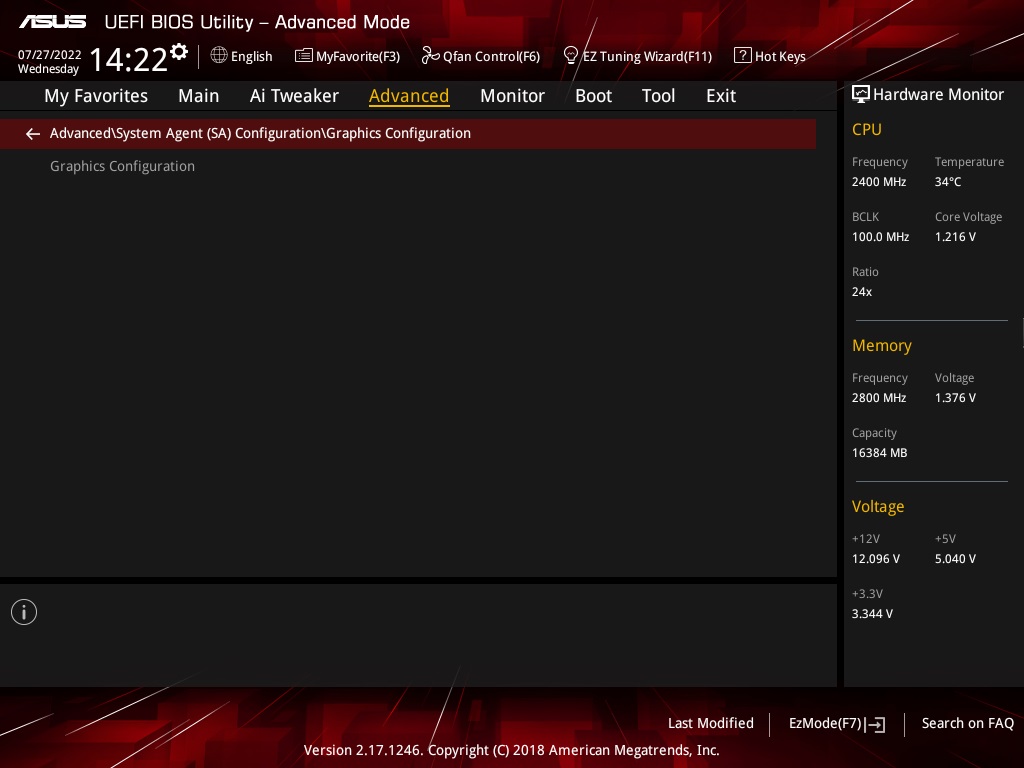Switch to the Monitor tab
The image size is (1024, 768).
coord(513,96)
